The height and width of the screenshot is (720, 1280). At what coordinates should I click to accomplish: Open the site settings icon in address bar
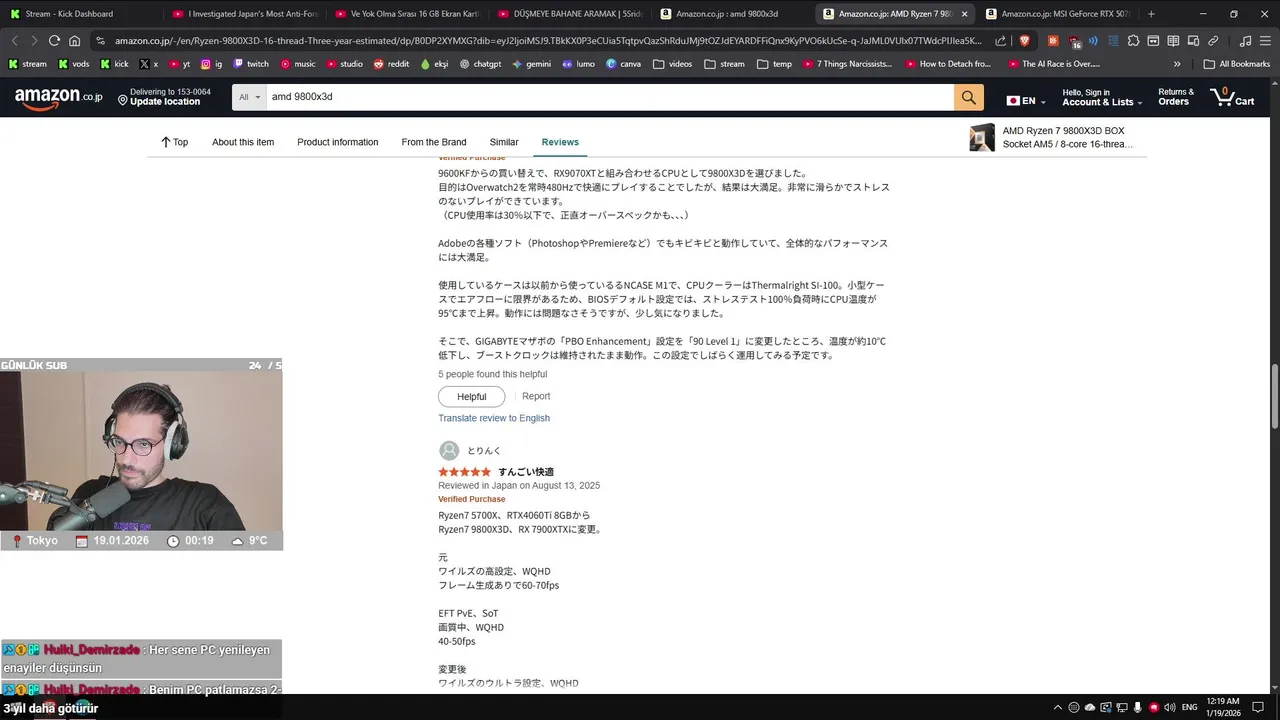pyautogui.click(x=100, y=41)
